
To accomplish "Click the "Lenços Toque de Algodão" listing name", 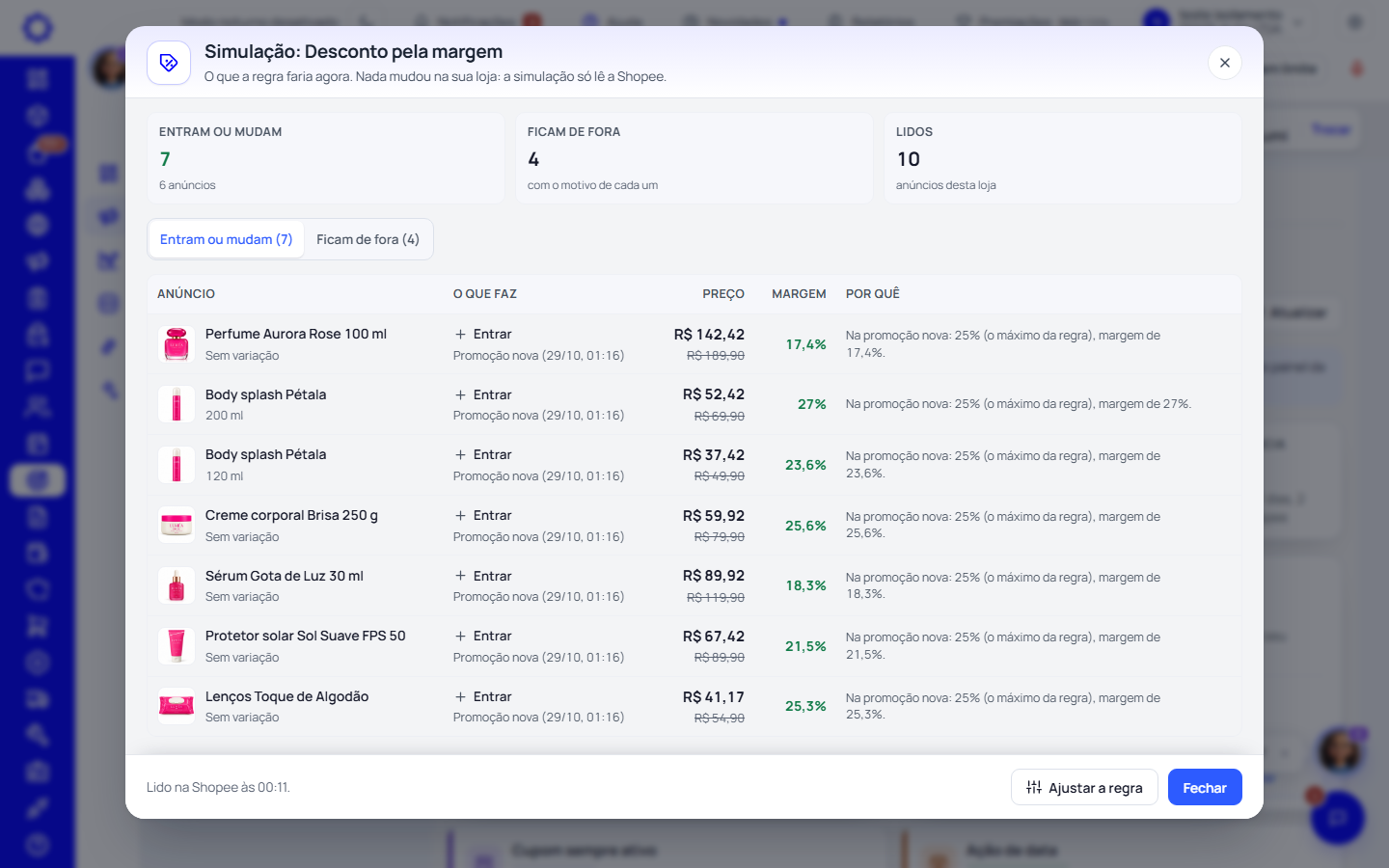I will (x=286, y=696).
